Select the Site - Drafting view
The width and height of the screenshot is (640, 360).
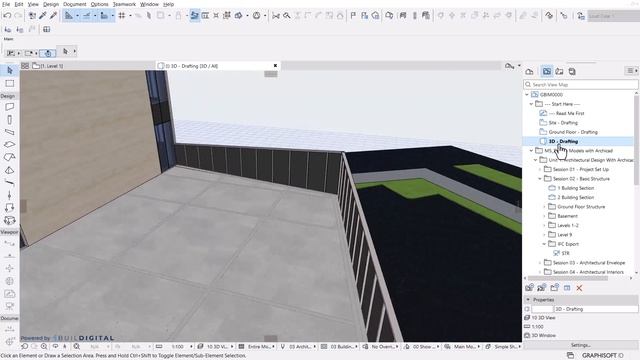tap(563, 123)
